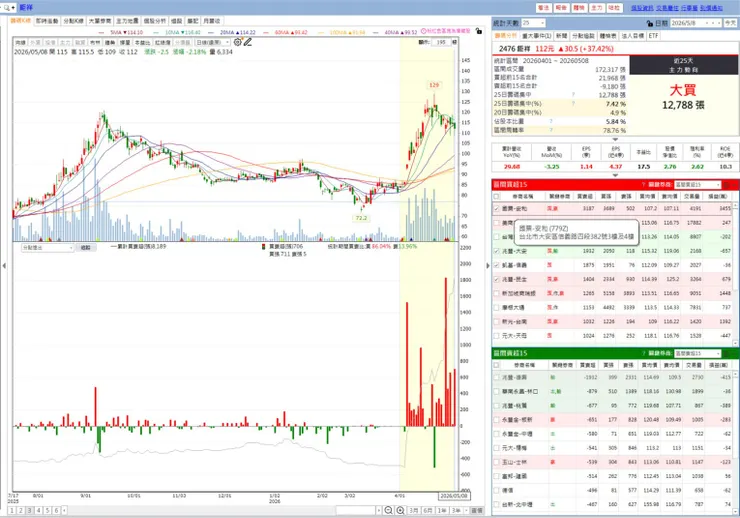Tick the checkbox for 國票-安和

pos(496,209)
